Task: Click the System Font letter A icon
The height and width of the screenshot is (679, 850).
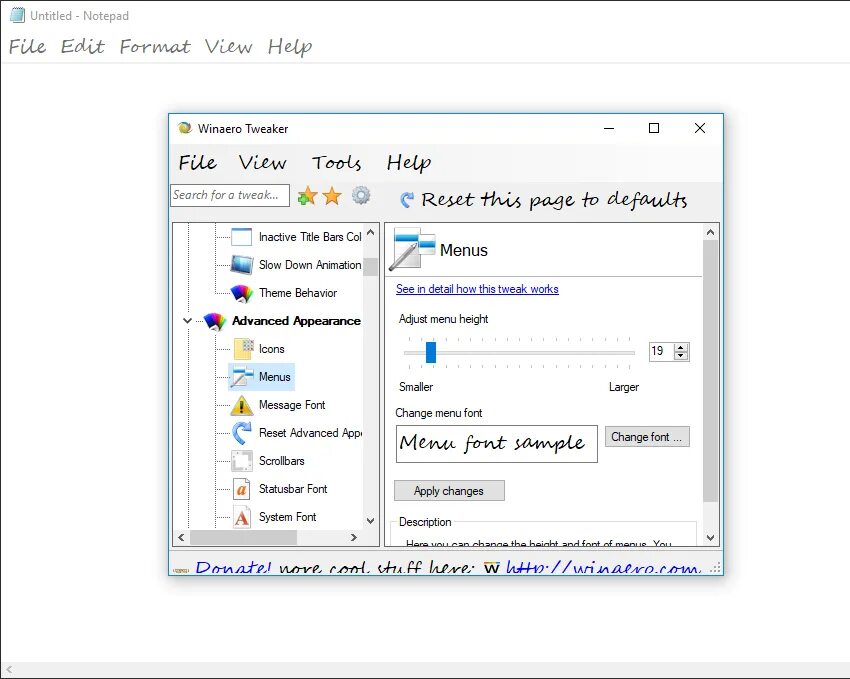Action: (x=242, y=517)
